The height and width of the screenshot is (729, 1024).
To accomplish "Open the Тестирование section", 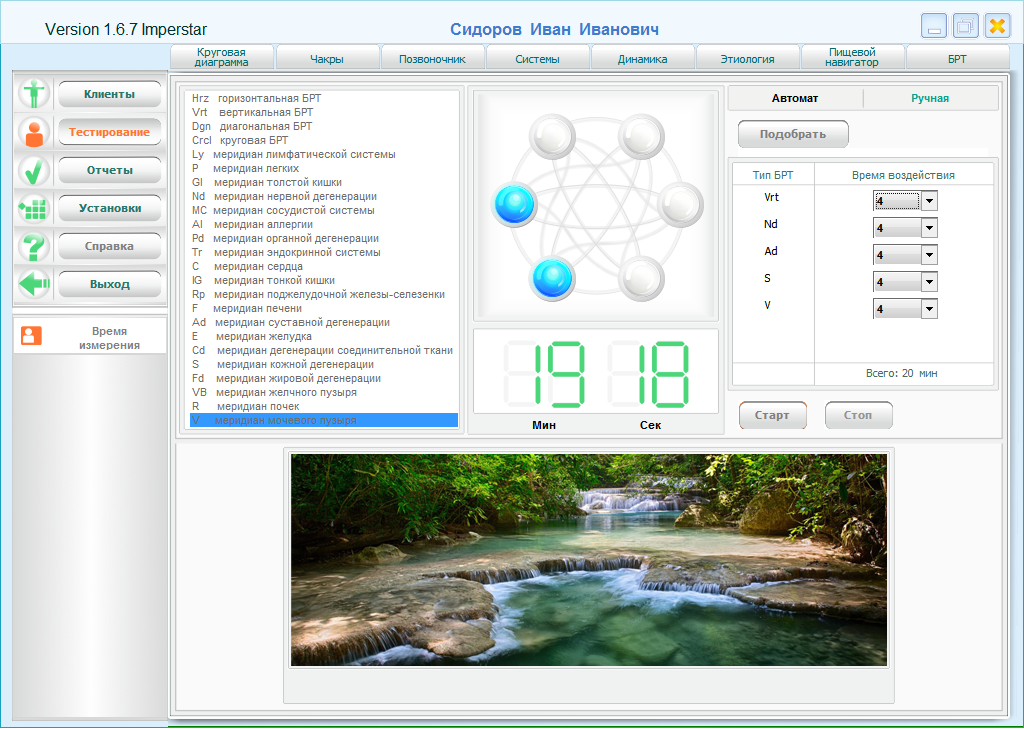I will coord(110,132).
